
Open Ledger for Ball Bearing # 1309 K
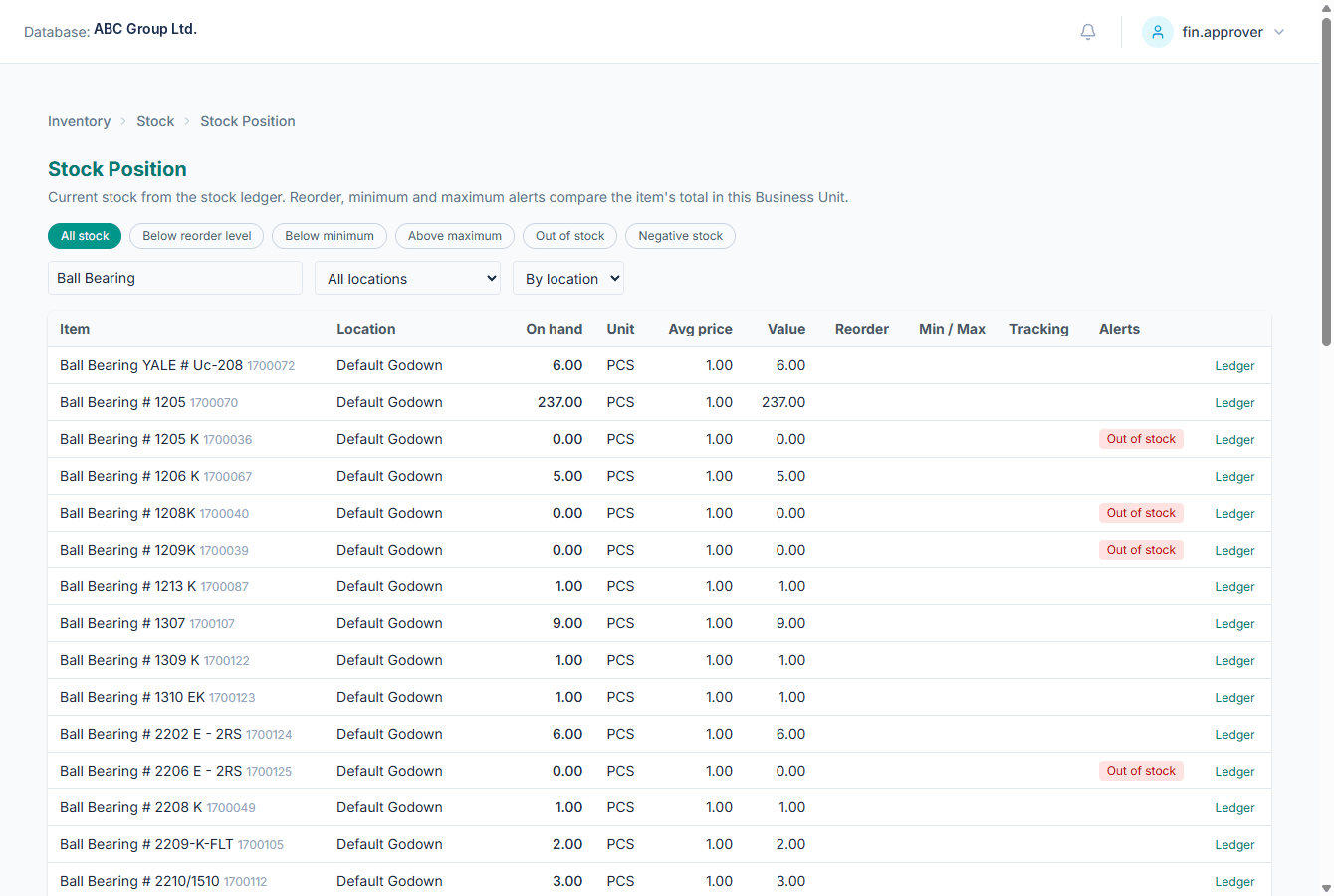1234,661
